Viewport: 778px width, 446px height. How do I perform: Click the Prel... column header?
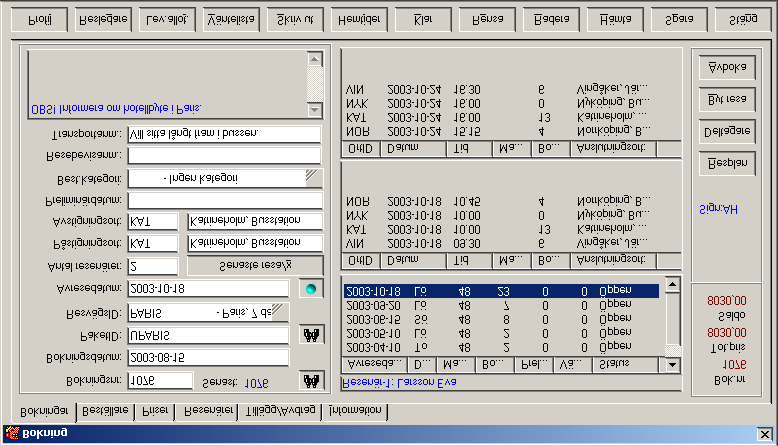tap(535, 364)
